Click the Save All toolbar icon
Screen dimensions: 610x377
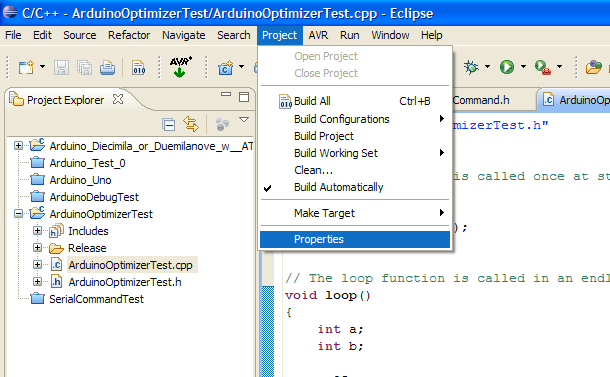point(84,67)
